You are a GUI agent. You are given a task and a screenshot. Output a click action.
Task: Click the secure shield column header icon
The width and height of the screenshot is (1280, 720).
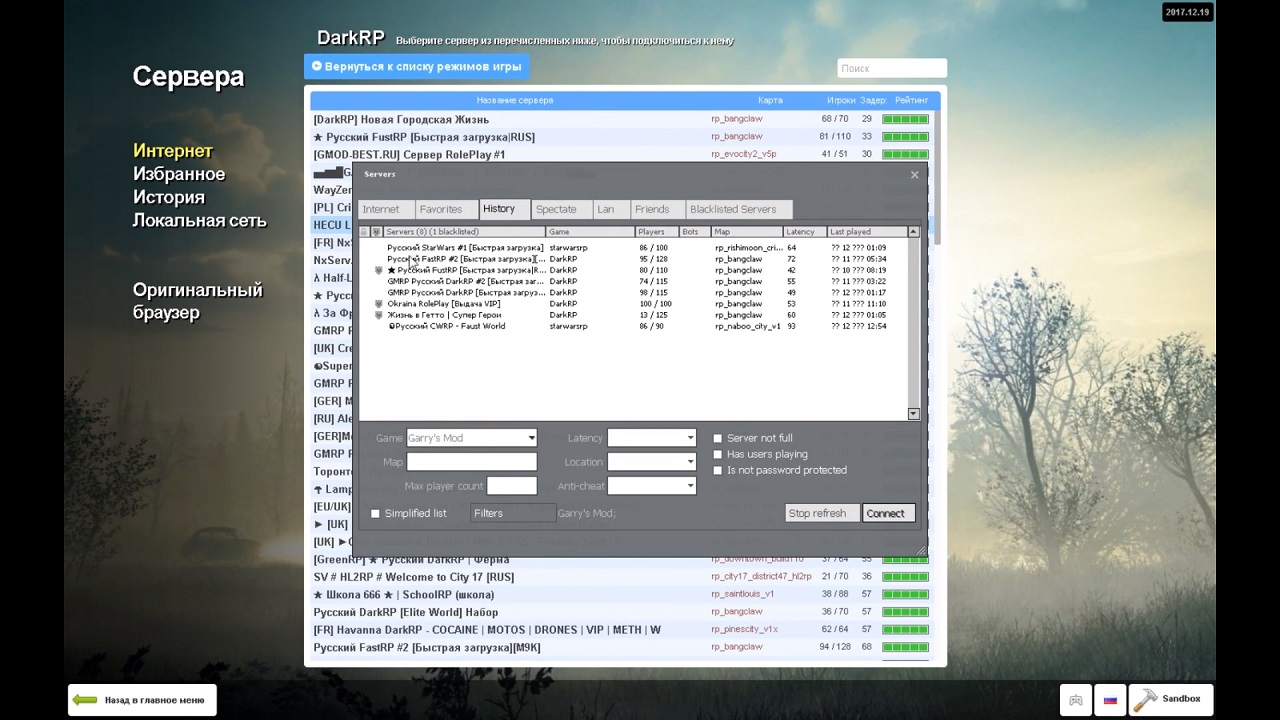point(376,232)
